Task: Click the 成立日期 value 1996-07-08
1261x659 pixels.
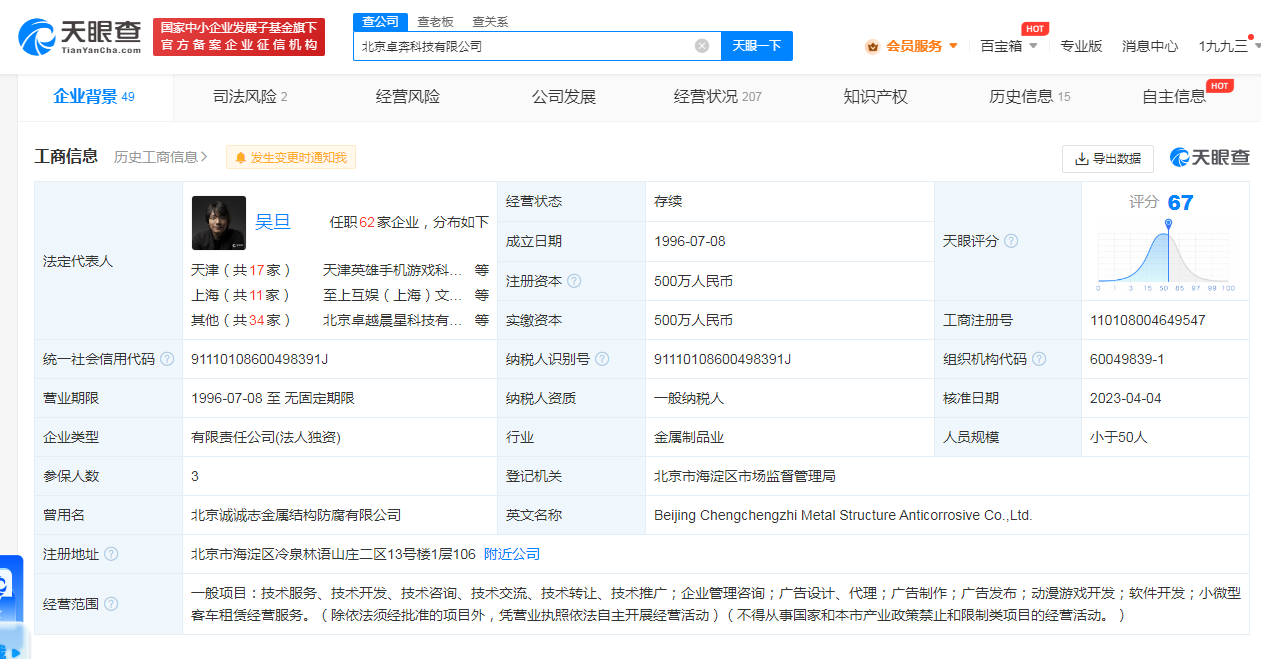Action: point(690,241)
